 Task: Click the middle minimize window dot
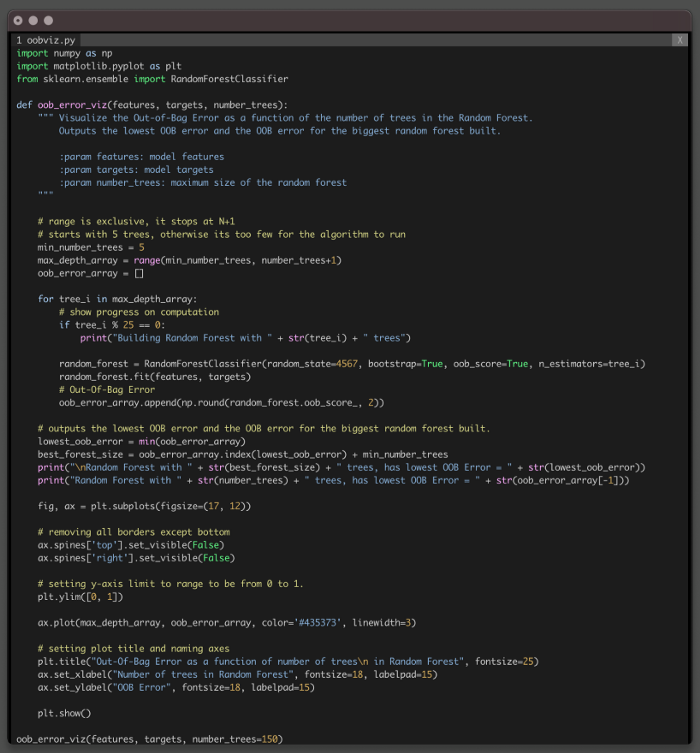pos(33,21)
